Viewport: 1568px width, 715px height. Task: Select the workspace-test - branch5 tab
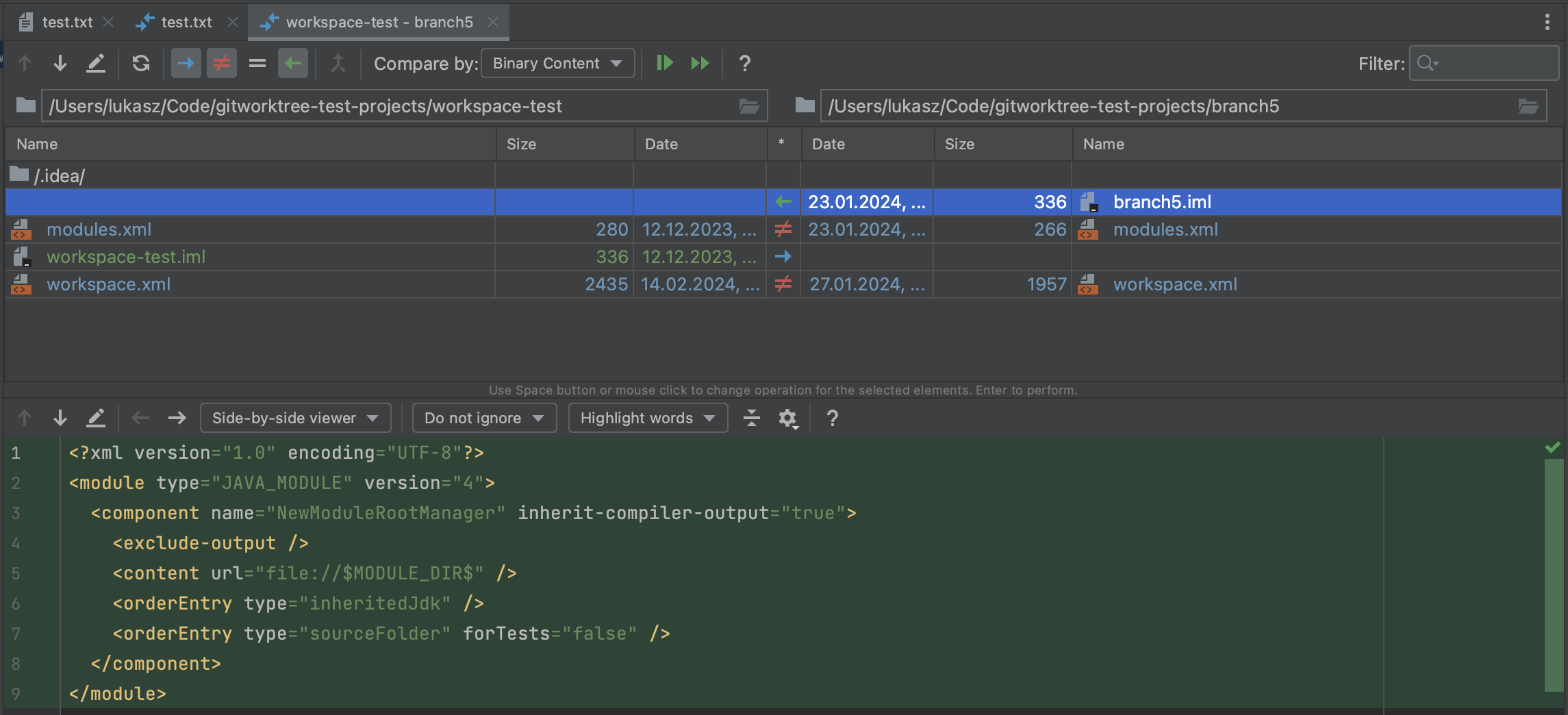(379, 22)
